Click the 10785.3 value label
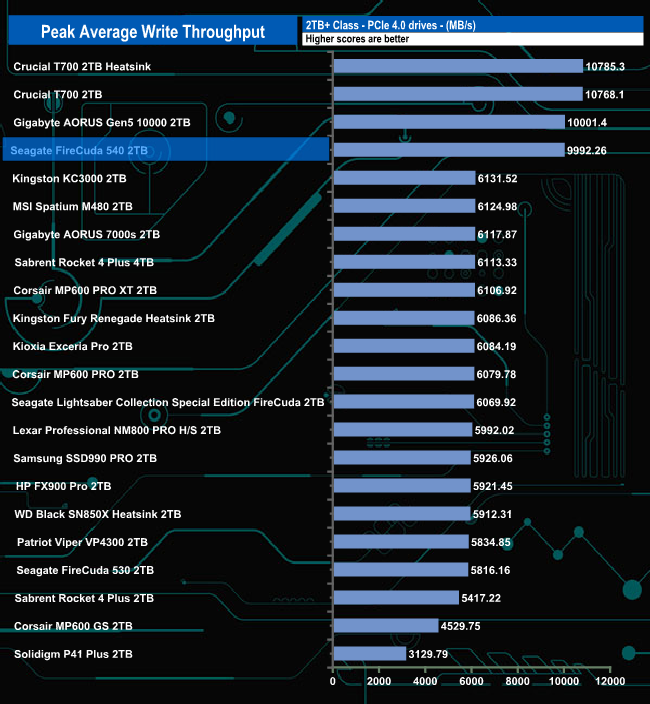This screenshot has width=650, height=704. 605,66
